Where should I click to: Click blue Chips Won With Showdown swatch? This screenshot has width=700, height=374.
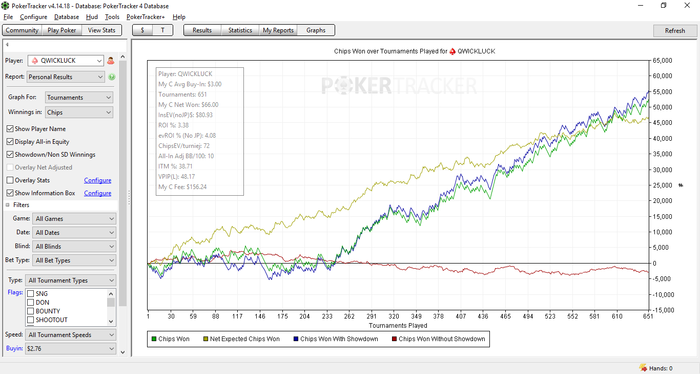pyautogui.click(x=296, y=339)
